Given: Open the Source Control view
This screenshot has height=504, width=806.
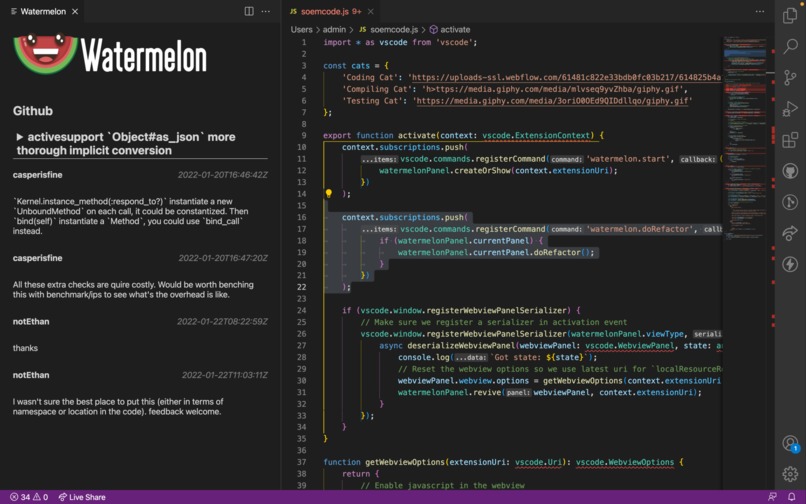Looking at the screenshot, I should pos(790,78).
